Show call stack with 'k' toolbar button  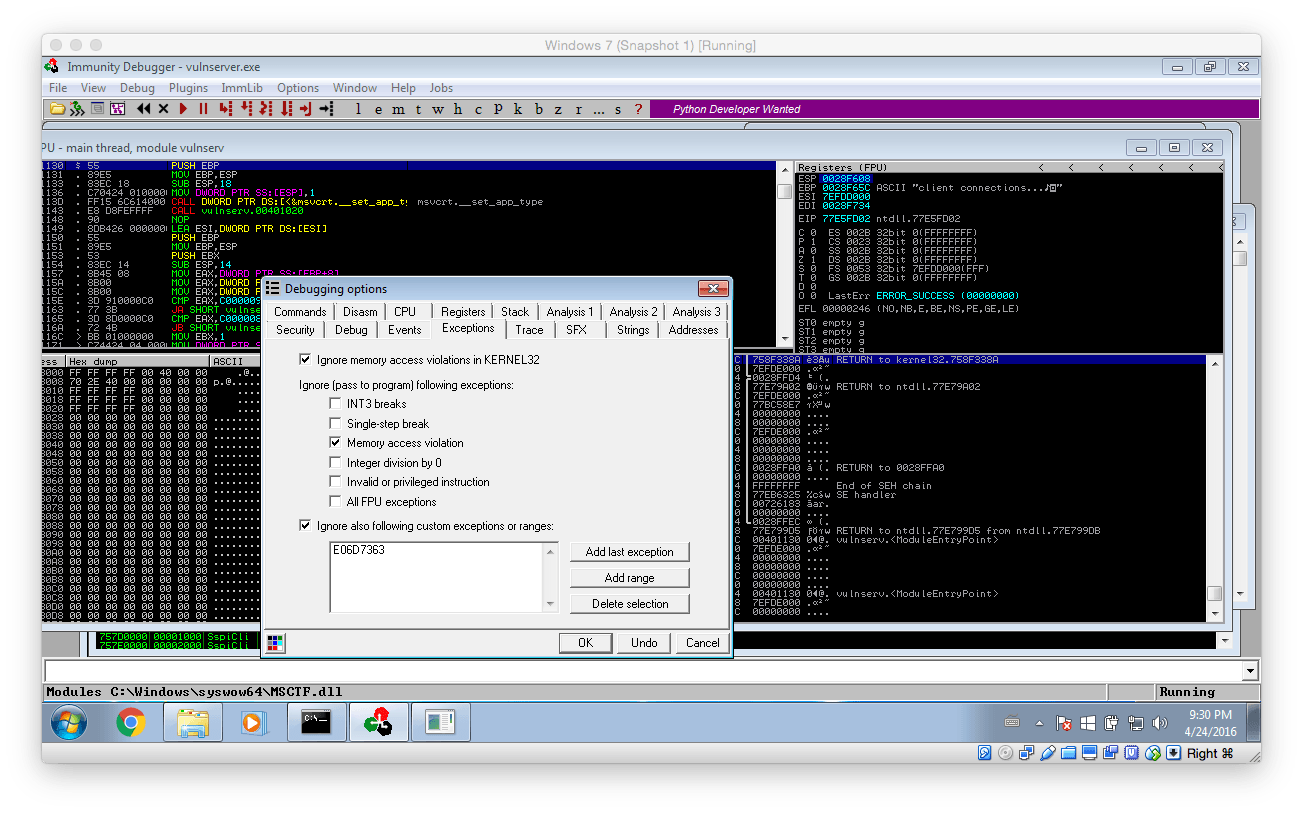(x=518, y=109)
